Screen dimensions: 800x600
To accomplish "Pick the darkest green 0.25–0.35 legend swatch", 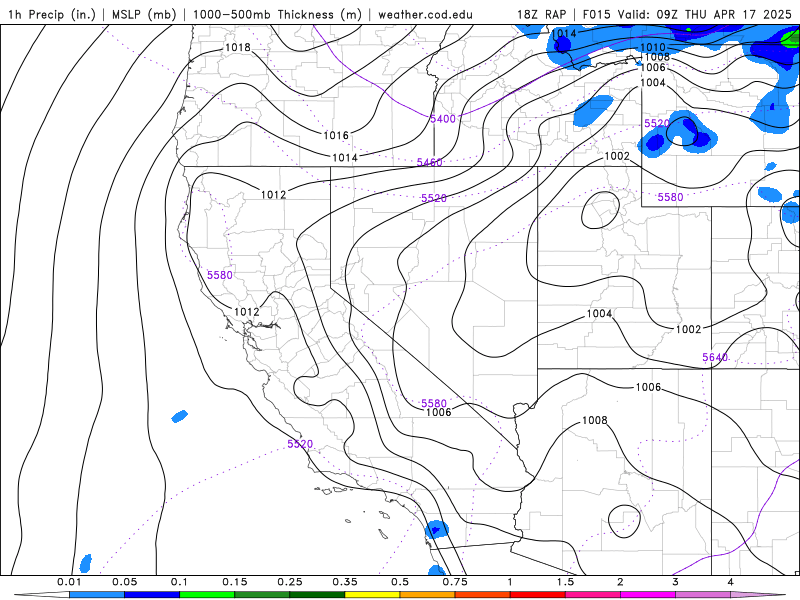I will tap(317, 595).
